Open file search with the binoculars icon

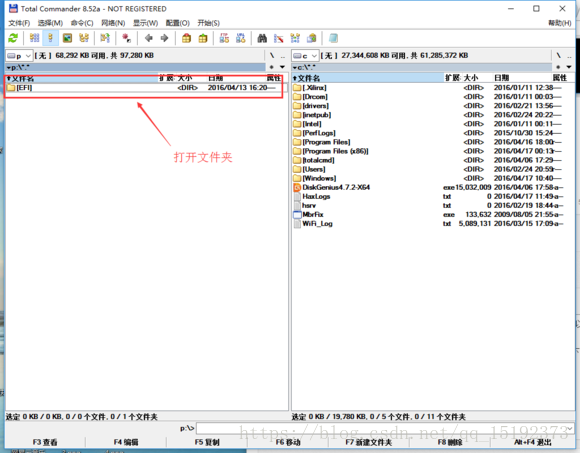click(x=262, y=38)
